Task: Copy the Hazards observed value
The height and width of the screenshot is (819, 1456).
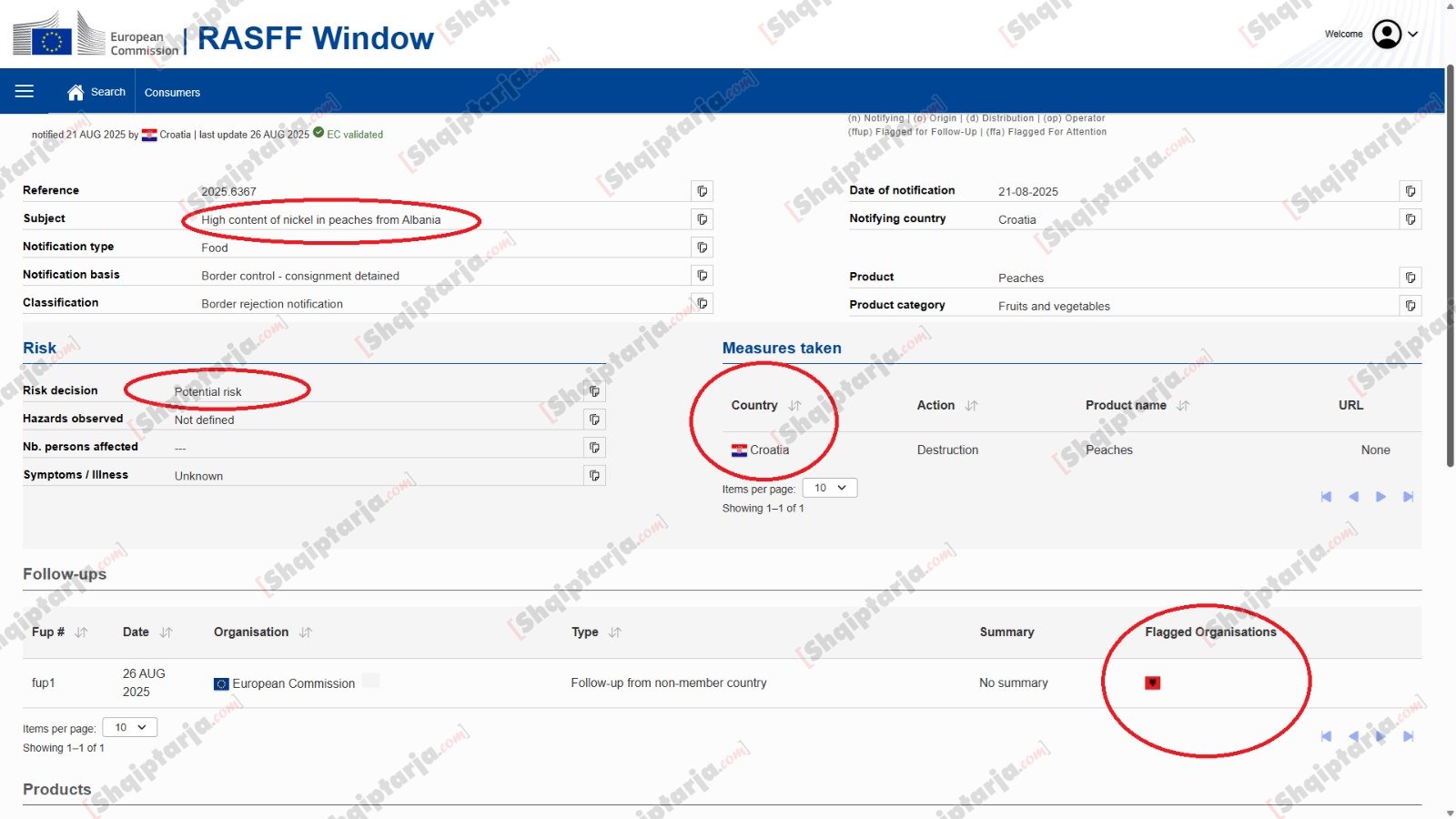Action: (594, 420)
